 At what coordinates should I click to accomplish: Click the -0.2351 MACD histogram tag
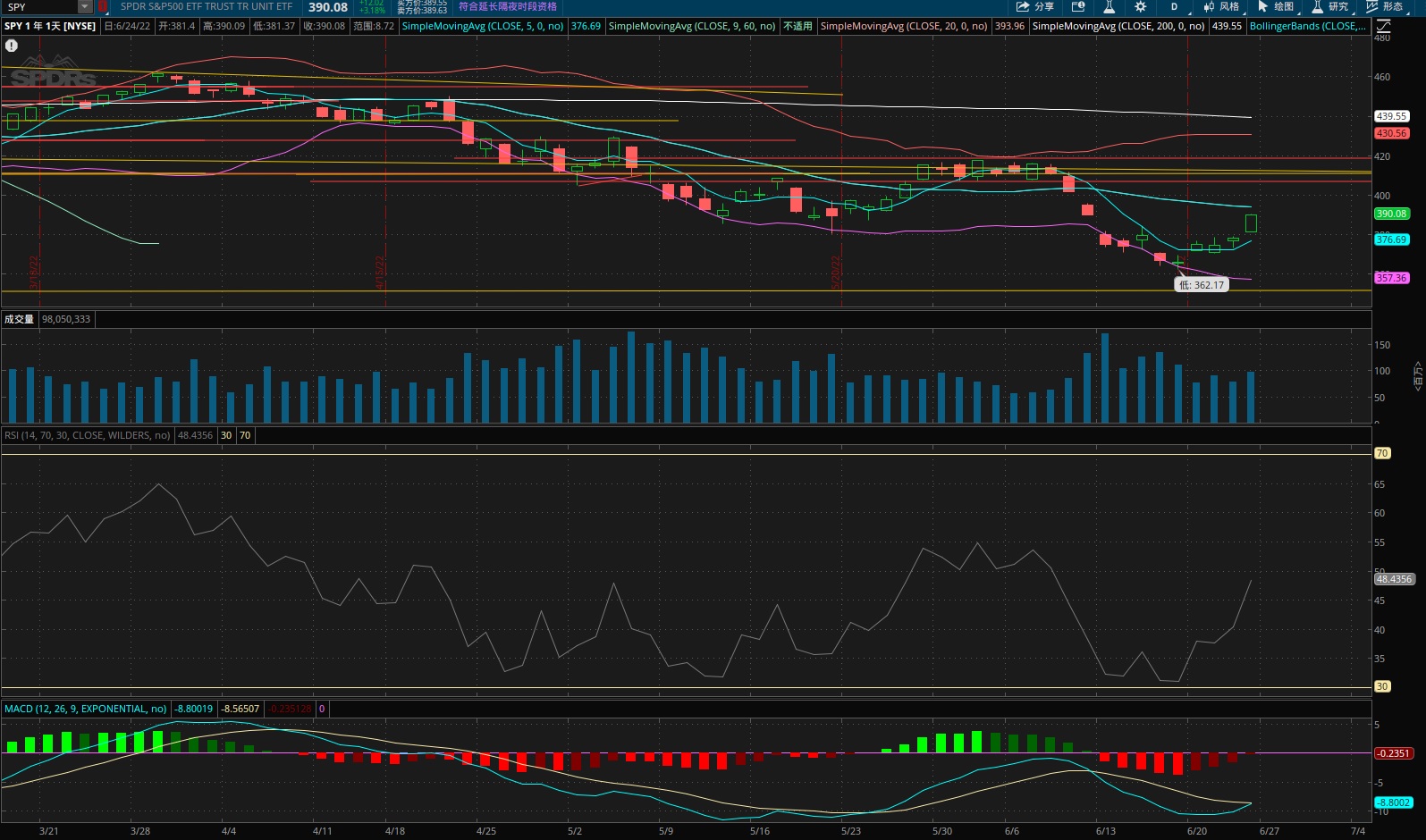(1393, 753)
